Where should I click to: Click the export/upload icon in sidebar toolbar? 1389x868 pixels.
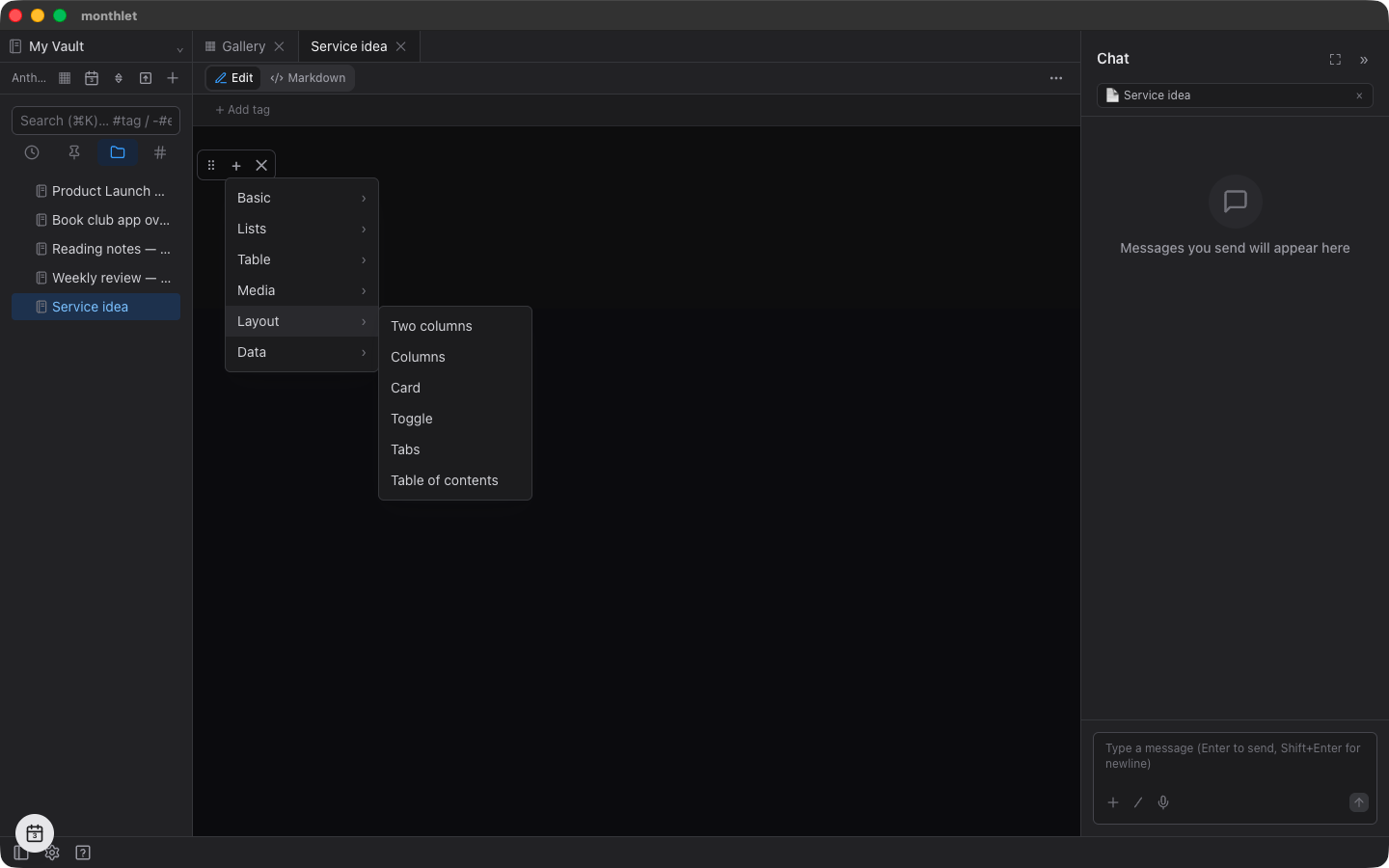[x=146, y=78]
